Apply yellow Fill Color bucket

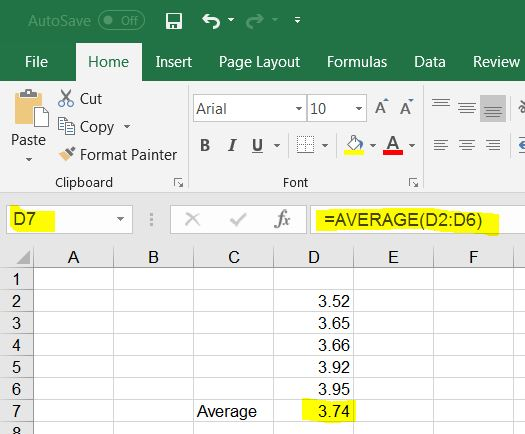(354, 145)
